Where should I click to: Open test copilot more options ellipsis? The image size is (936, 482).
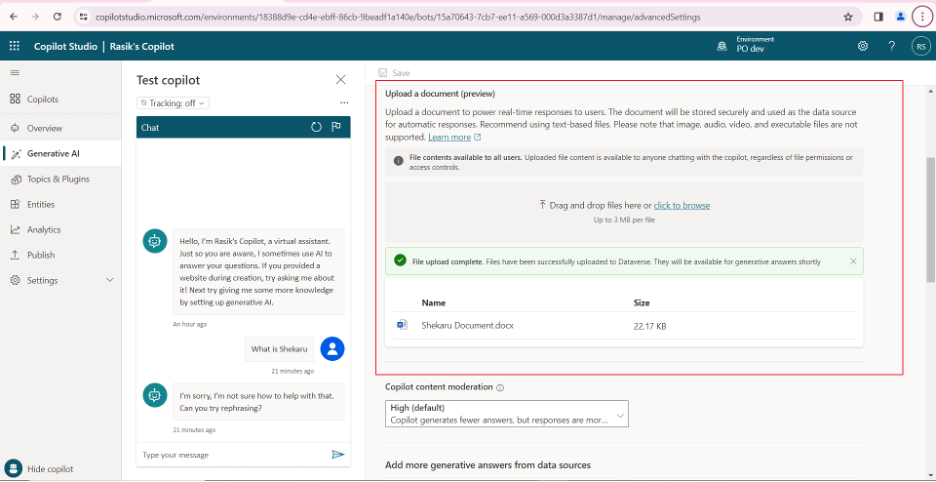click(x=344, y=103)
